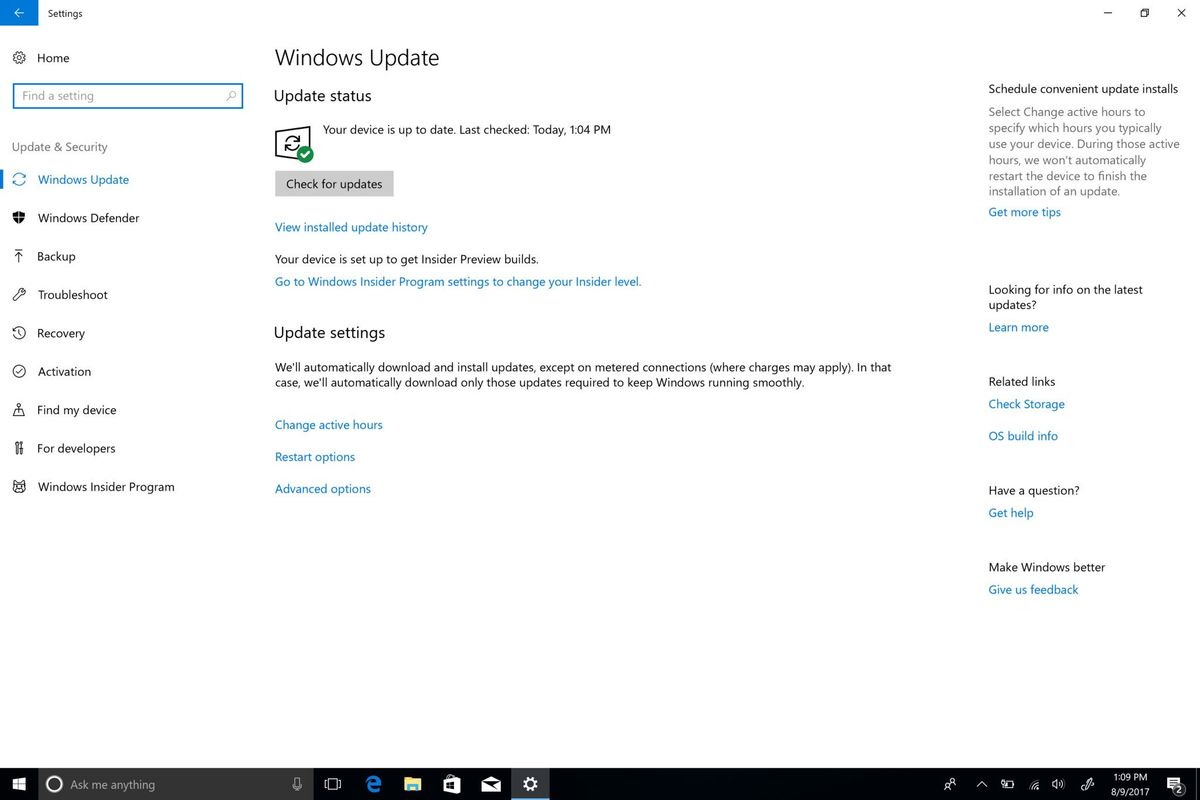
Task: Select the Windows Insider Program icon
Action: (19, 487)
